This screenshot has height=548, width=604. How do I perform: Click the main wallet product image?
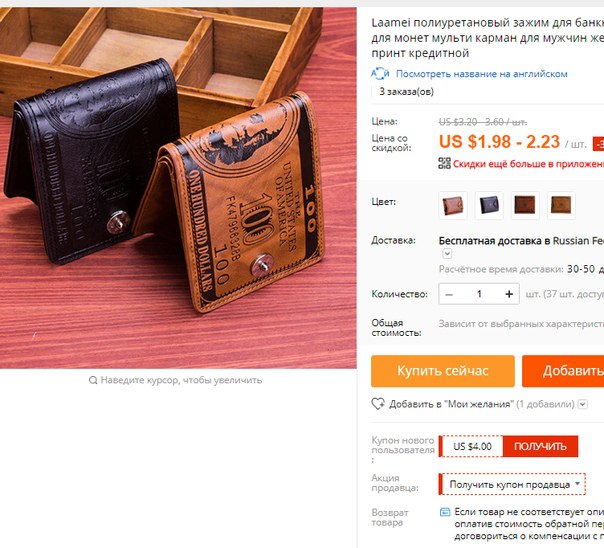point(178,188)
